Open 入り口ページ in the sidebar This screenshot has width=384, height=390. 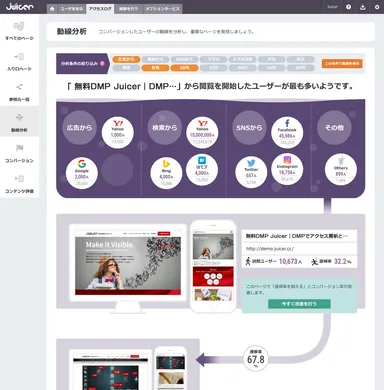pyautogui.click(x=19, y=61)
